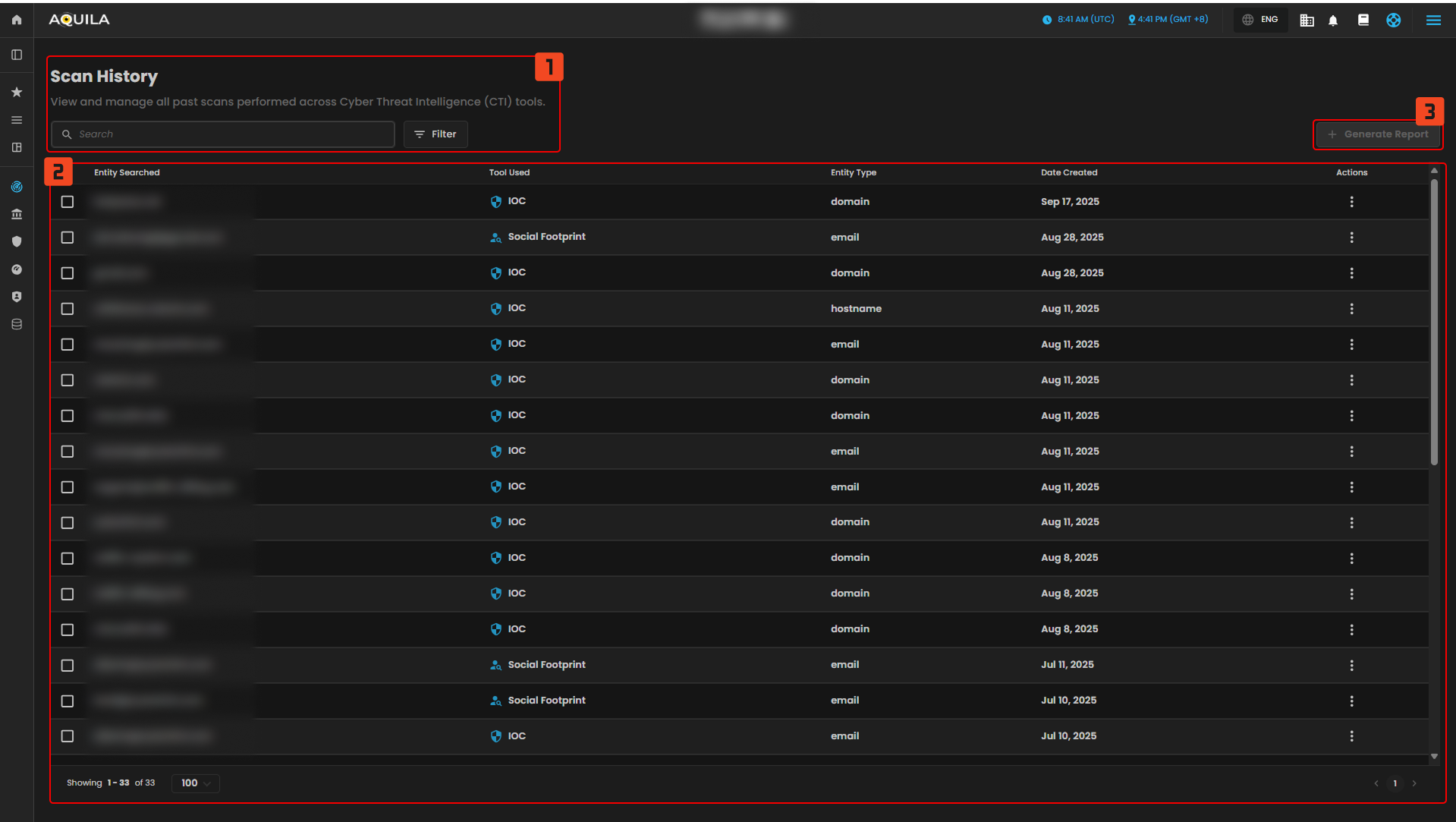Expand the rows-per-page 100 dropdown
This screenshot has width=1456, height=822.
coord(196,783)
